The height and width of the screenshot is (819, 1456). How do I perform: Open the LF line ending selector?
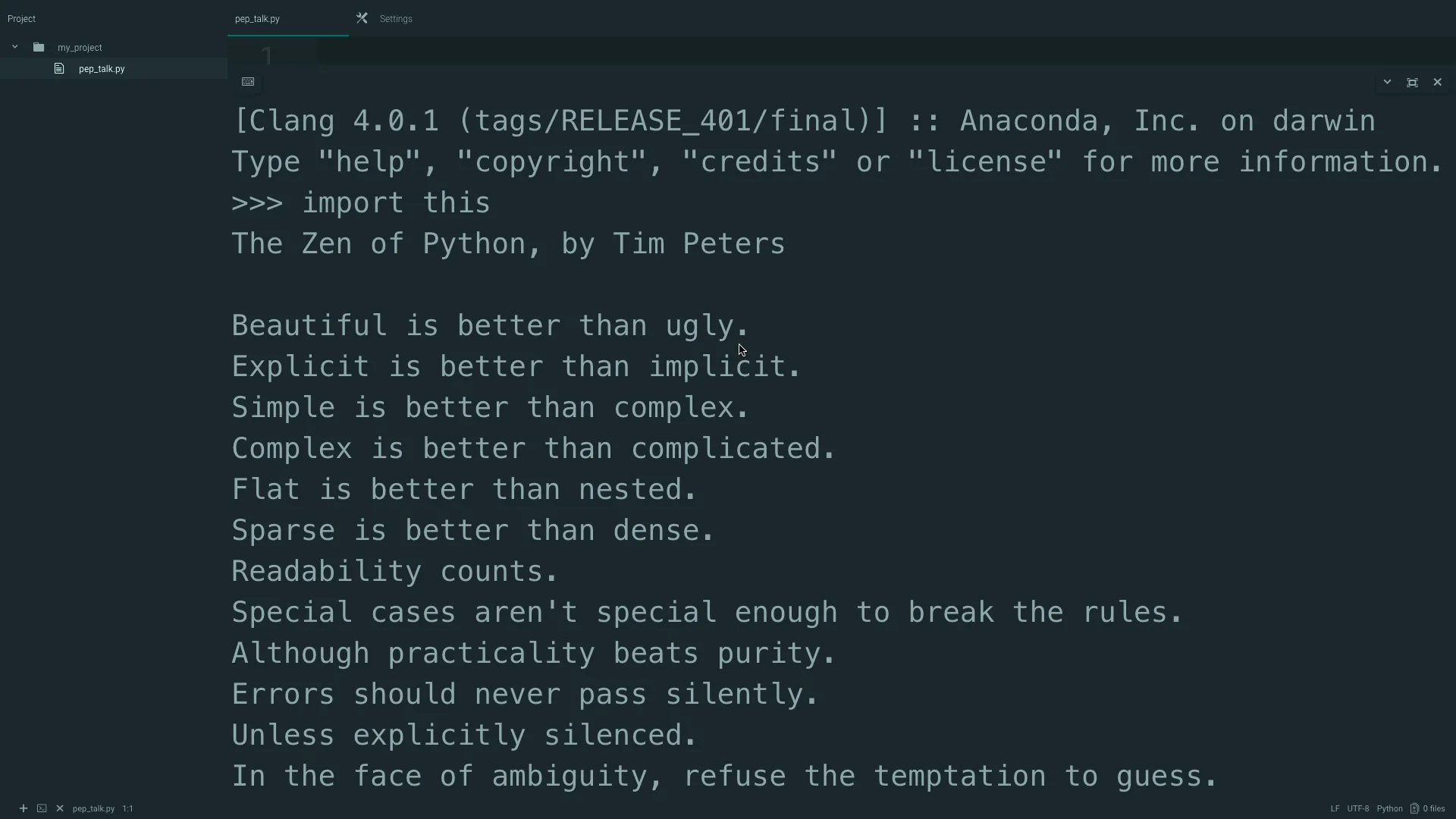tap(1335, 808)
